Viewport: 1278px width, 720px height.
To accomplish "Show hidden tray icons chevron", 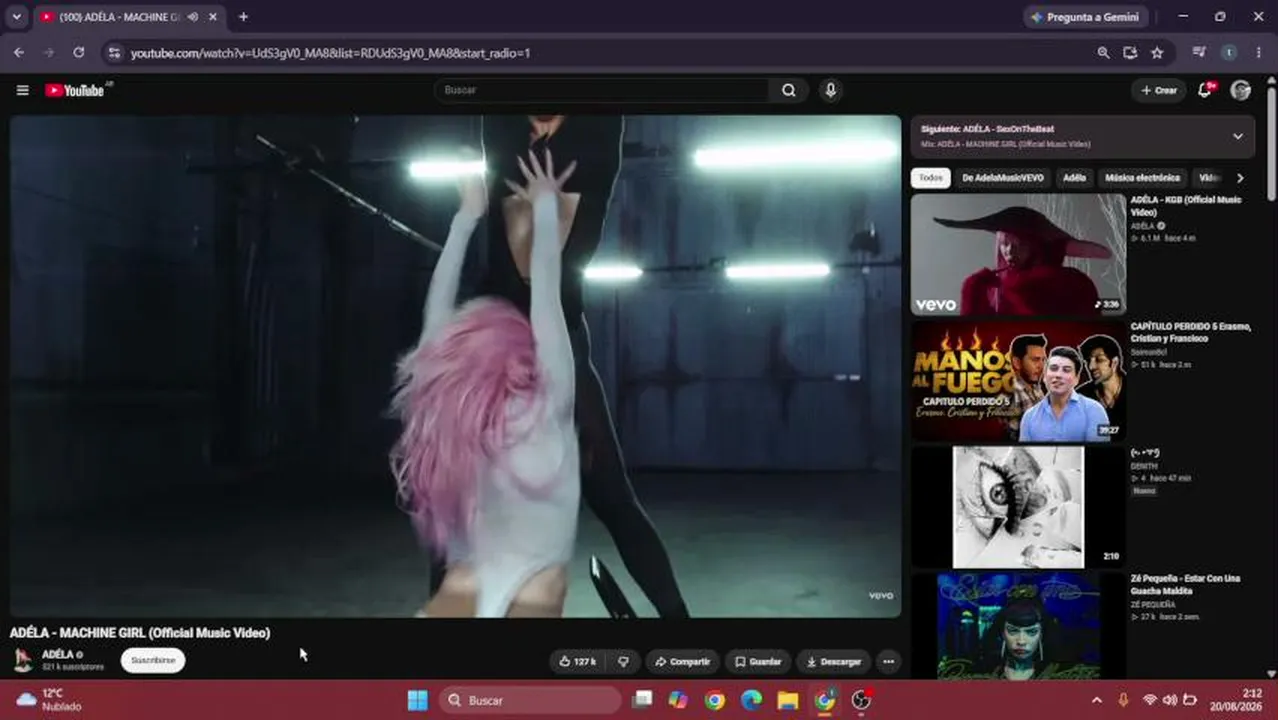I will tap(1097, 700).
